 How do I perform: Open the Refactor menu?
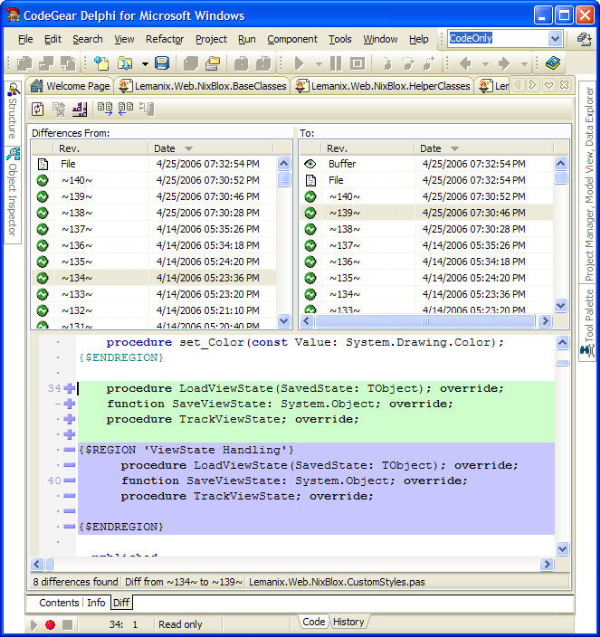[165, 39]
